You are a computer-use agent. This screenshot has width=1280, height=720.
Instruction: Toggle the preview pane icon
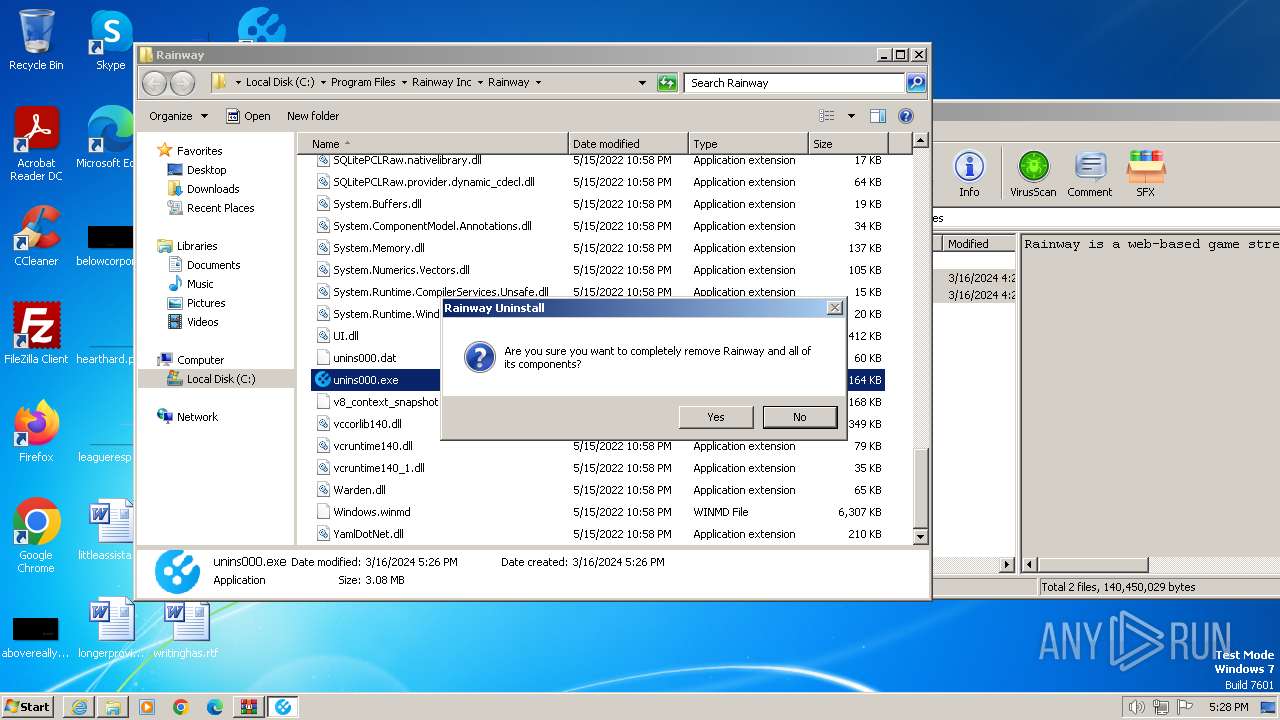[877, 116]
